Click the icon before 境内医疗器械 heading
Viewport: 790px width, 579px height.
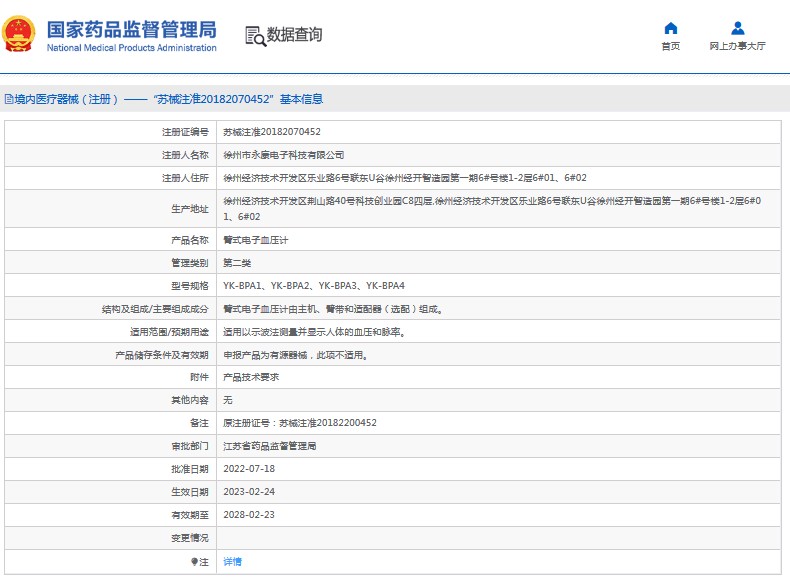pos(9,99)
